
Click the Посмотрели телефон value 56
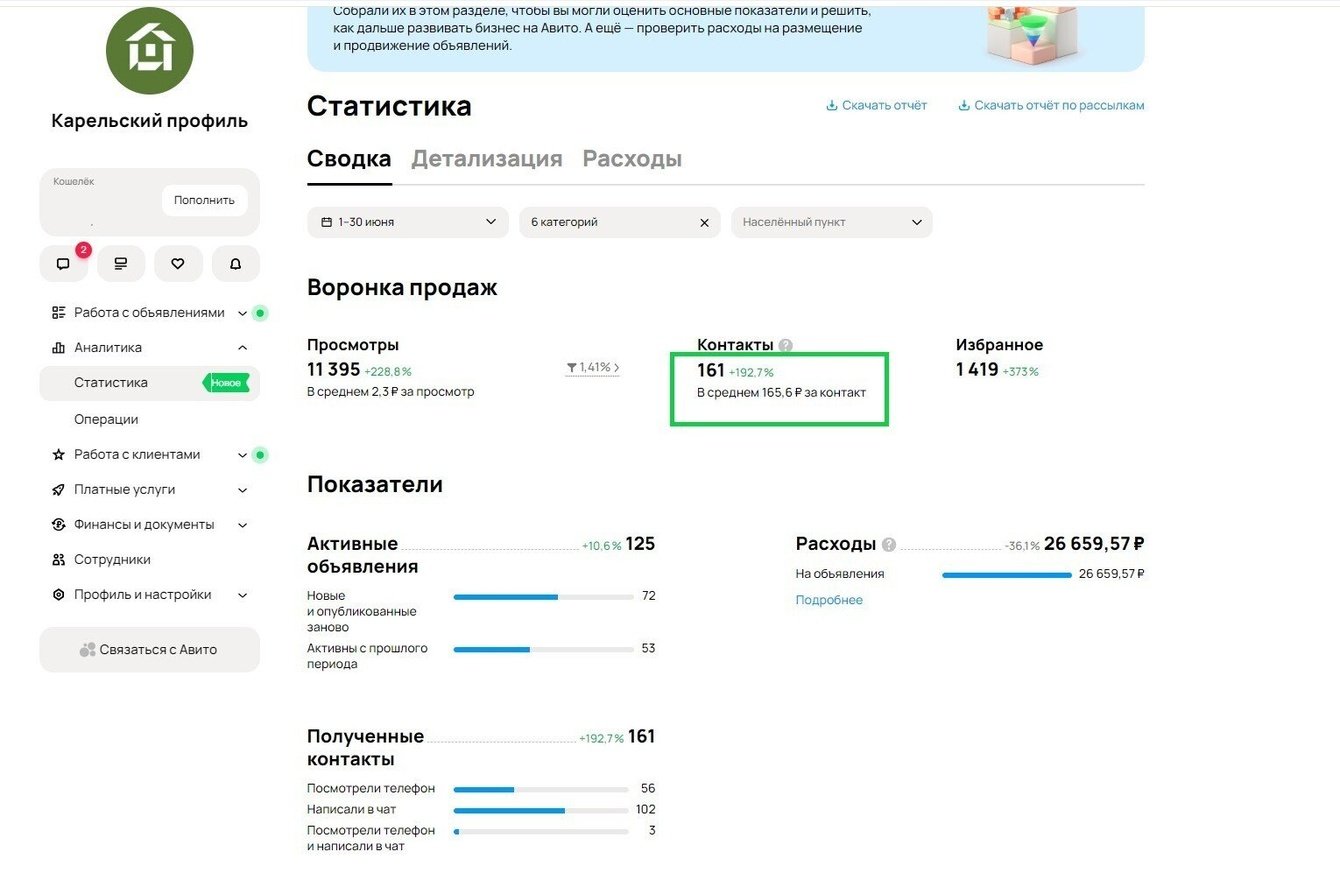coord(648,788)
